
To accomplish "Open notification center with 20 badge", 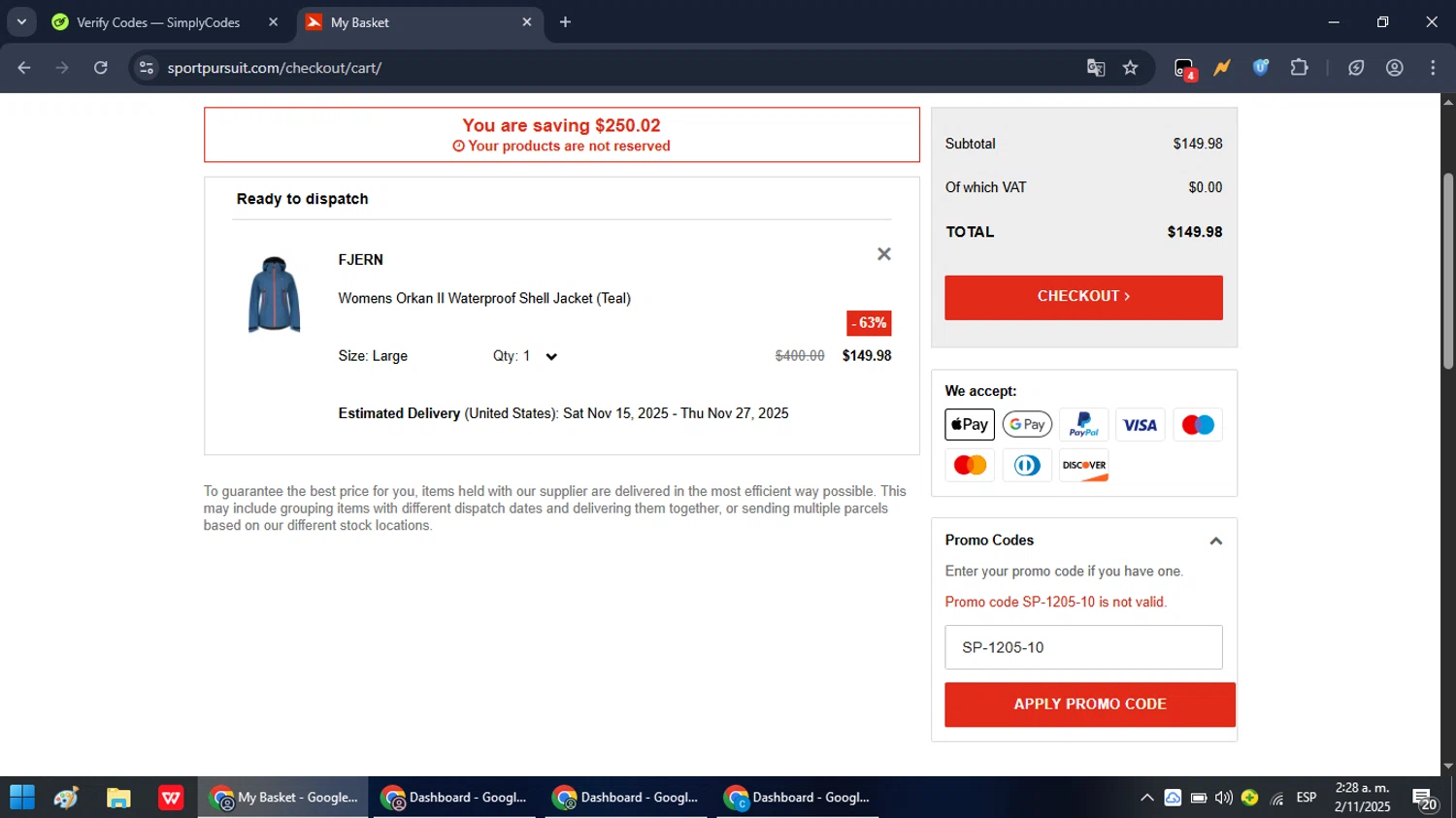I will (1425, 800).
